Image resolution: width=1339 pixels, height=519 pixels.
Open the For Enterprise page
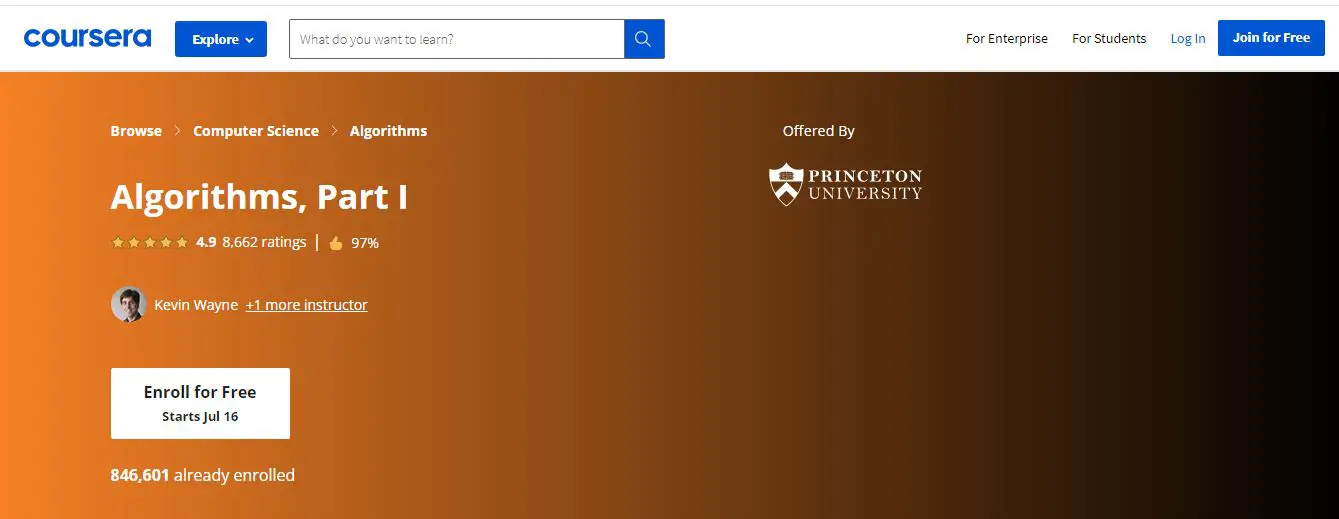[x=1006, y=39]
